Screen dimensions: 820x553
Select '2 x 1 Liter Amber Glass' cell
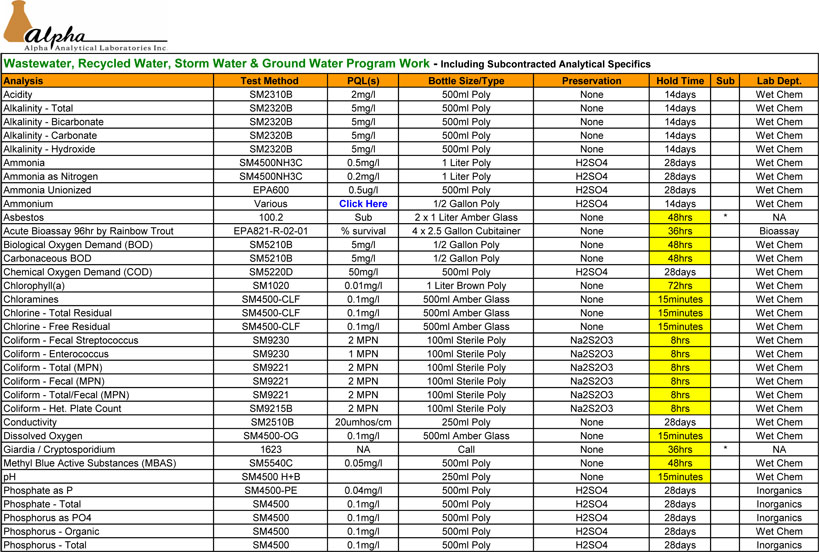(466, 218)
